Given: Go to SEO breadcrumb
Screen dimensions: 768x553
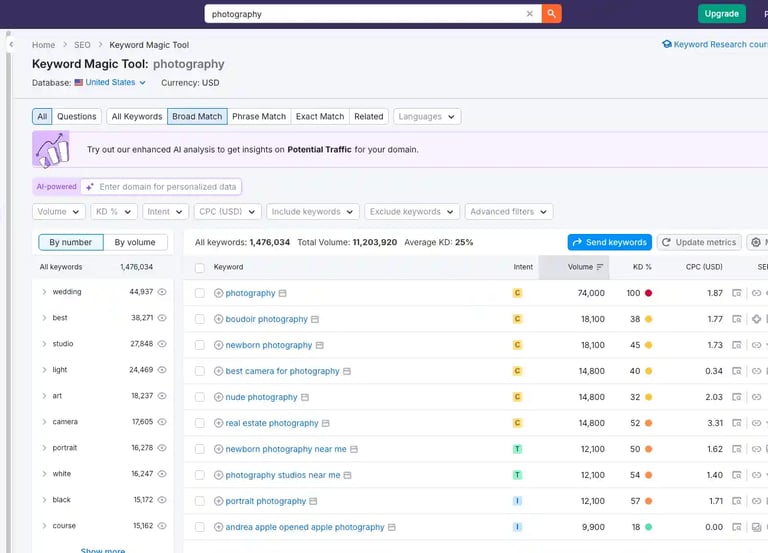Looking at the screenshot, I should pos(82,45).
